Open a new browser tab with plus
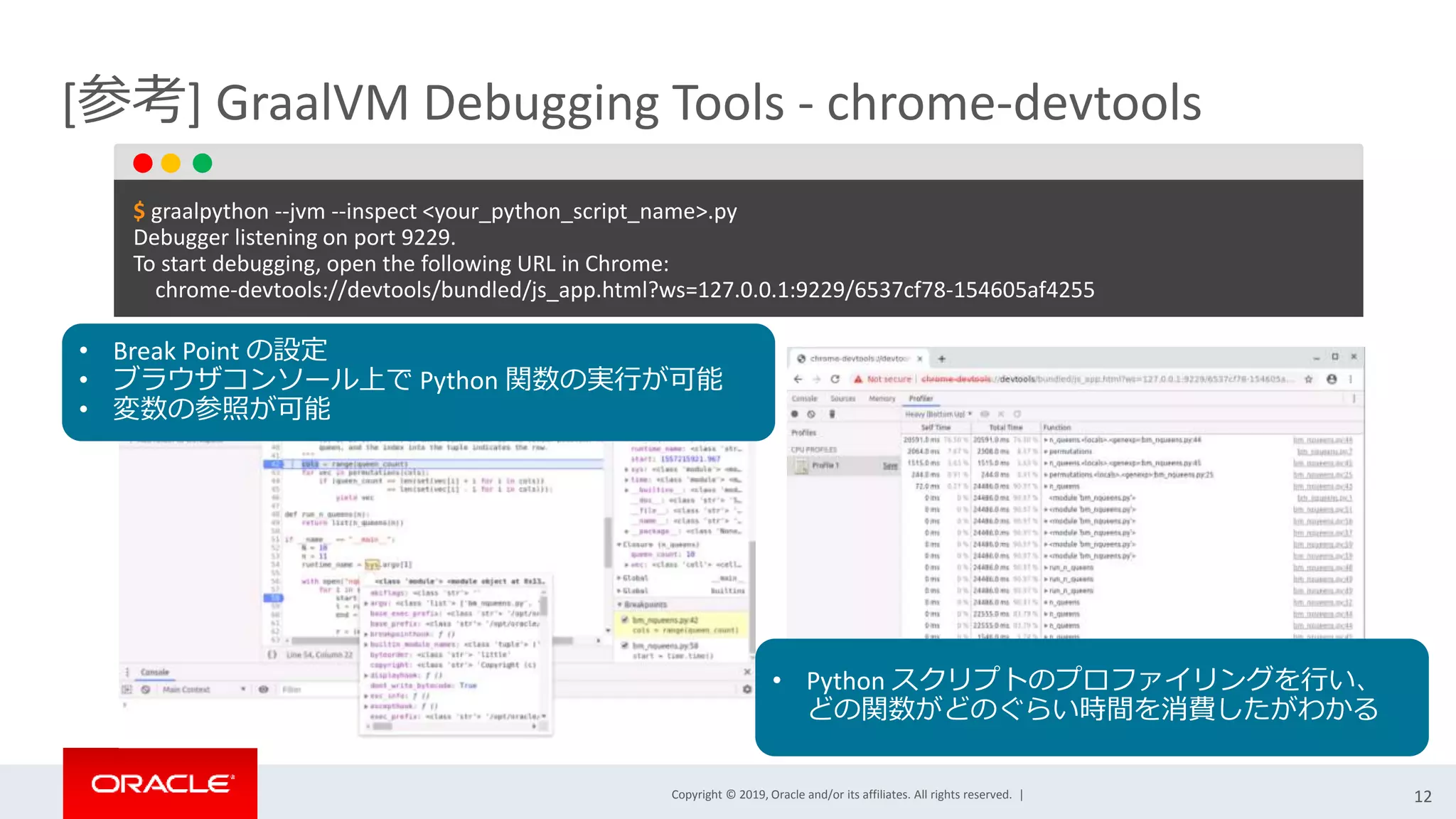 coord(942,359)
